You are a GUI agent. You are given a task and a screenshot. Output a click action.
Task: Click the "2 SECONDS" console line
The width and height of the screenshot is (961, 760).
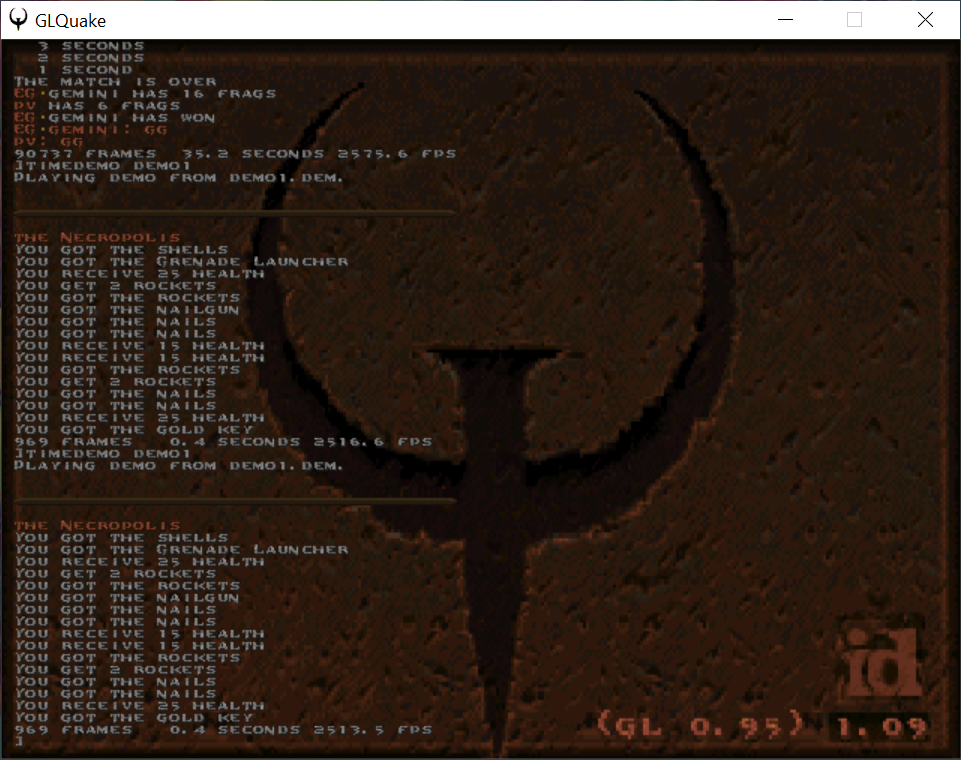(x=91, y=58)
